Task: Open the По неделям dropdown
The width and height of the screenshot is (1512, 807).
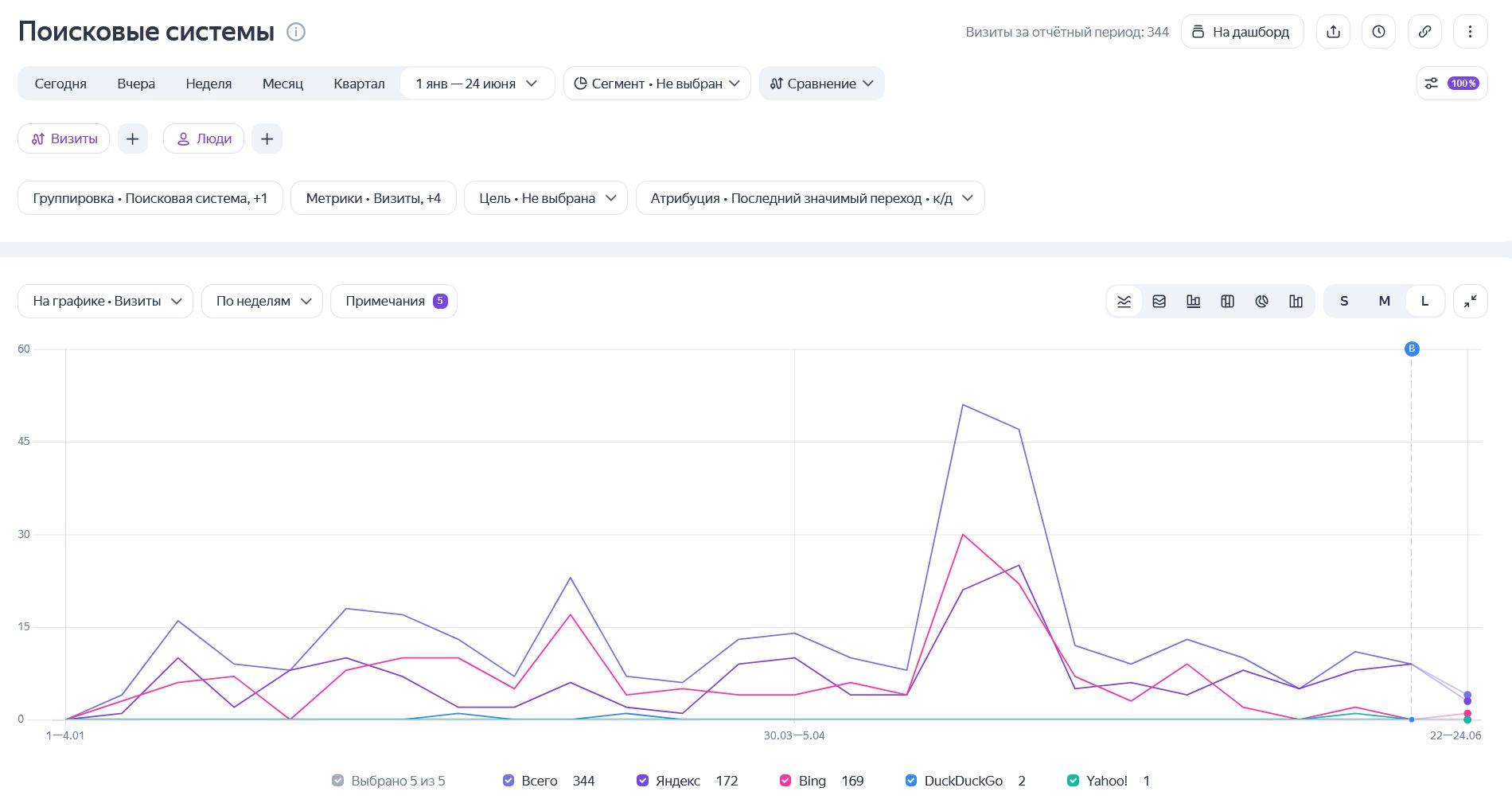Action: [262, 301]
